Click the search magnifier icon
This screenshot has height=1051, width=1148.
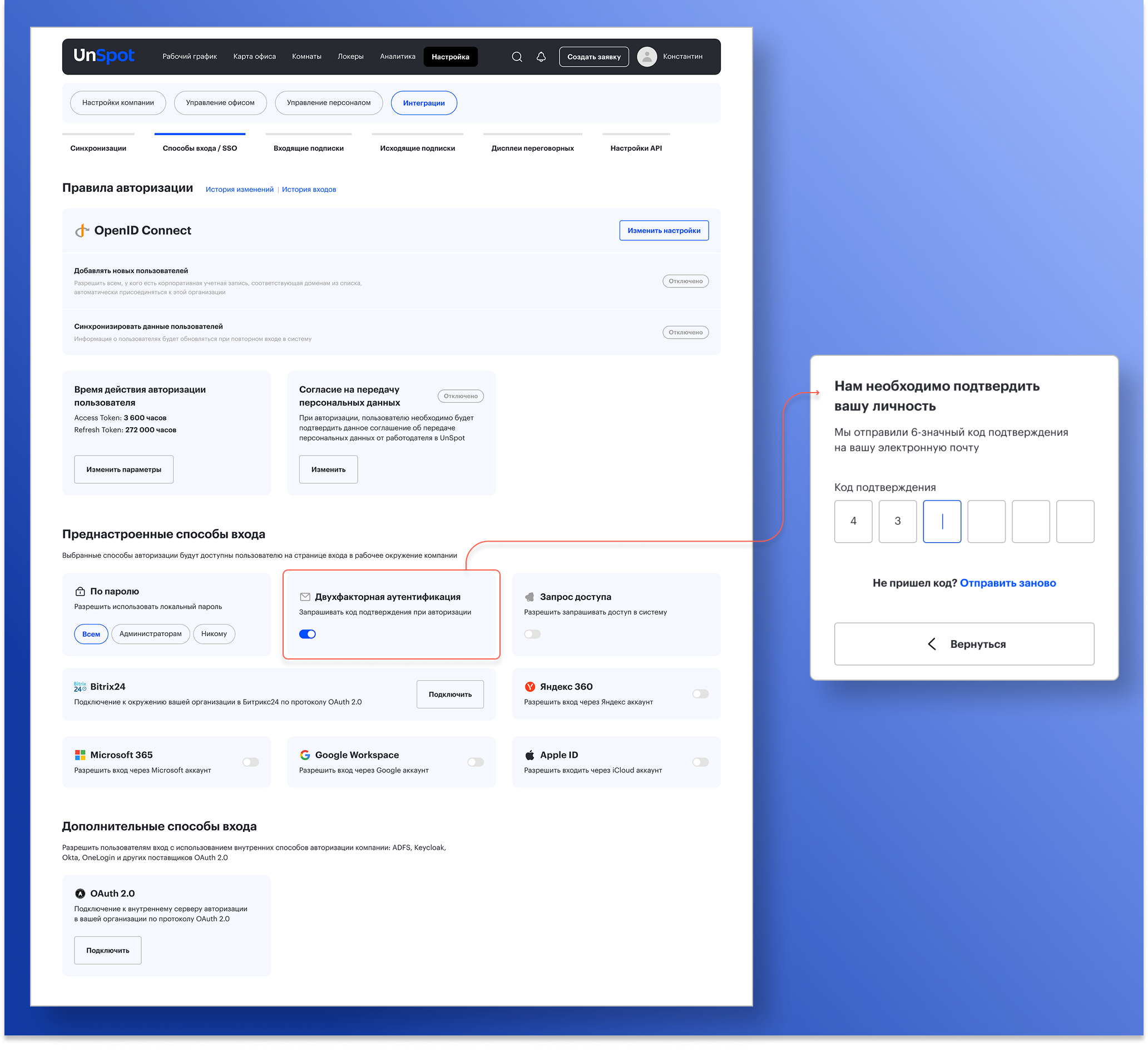point(517,57)
